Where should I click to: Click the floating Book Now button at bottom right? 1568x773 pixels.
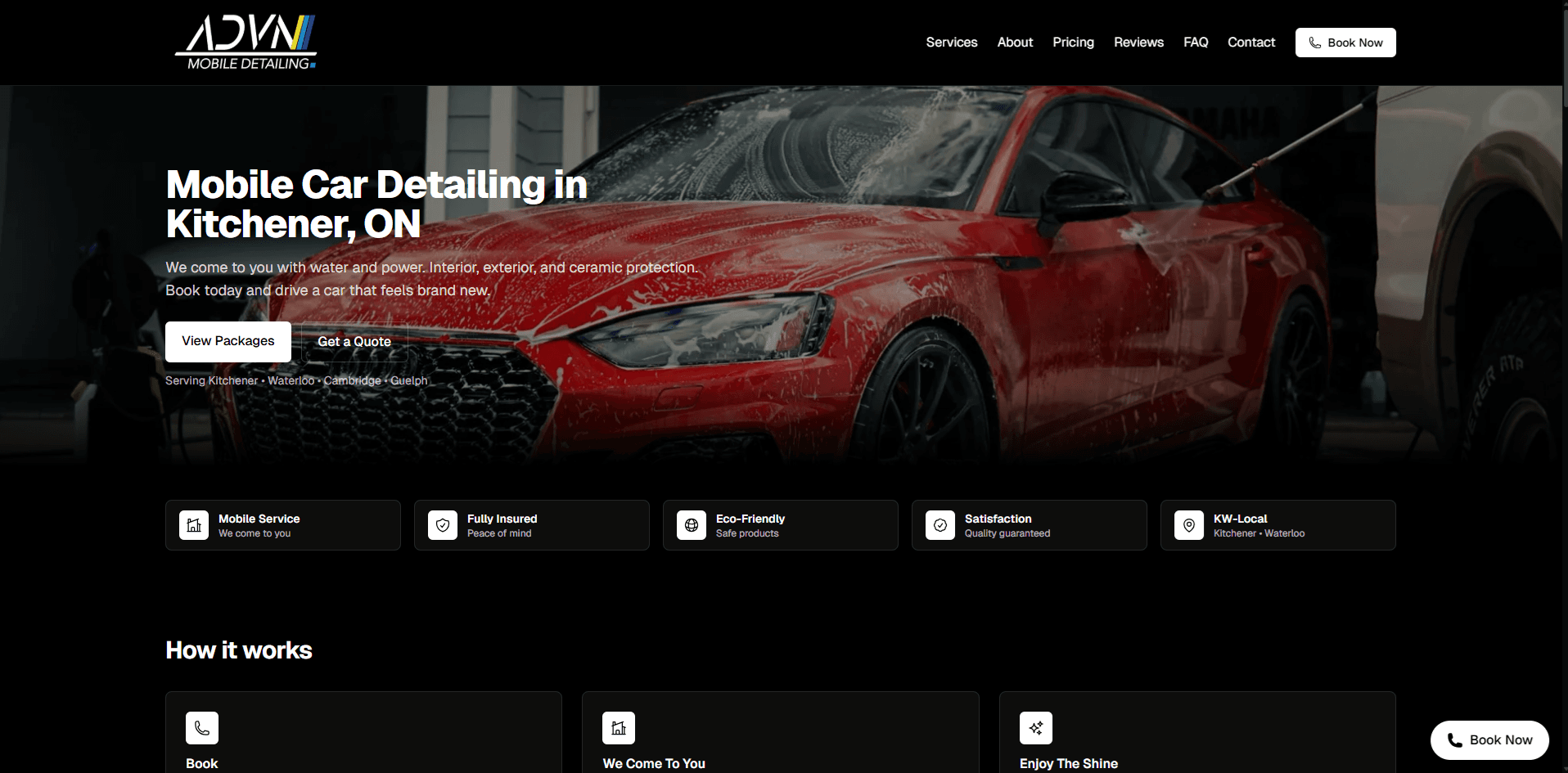coord(1489,739)
